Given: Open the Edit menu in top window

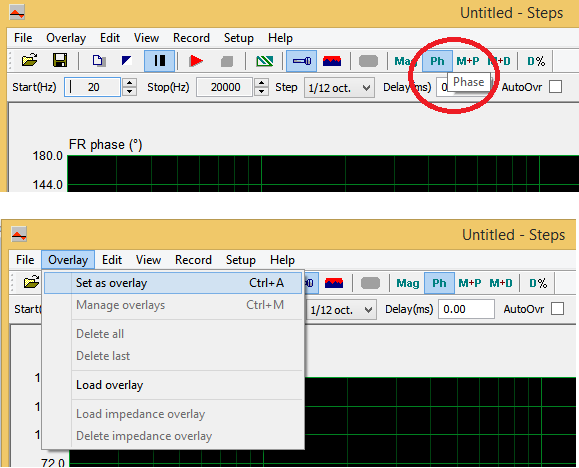Looking at the screenshot, I should [110, 38].
